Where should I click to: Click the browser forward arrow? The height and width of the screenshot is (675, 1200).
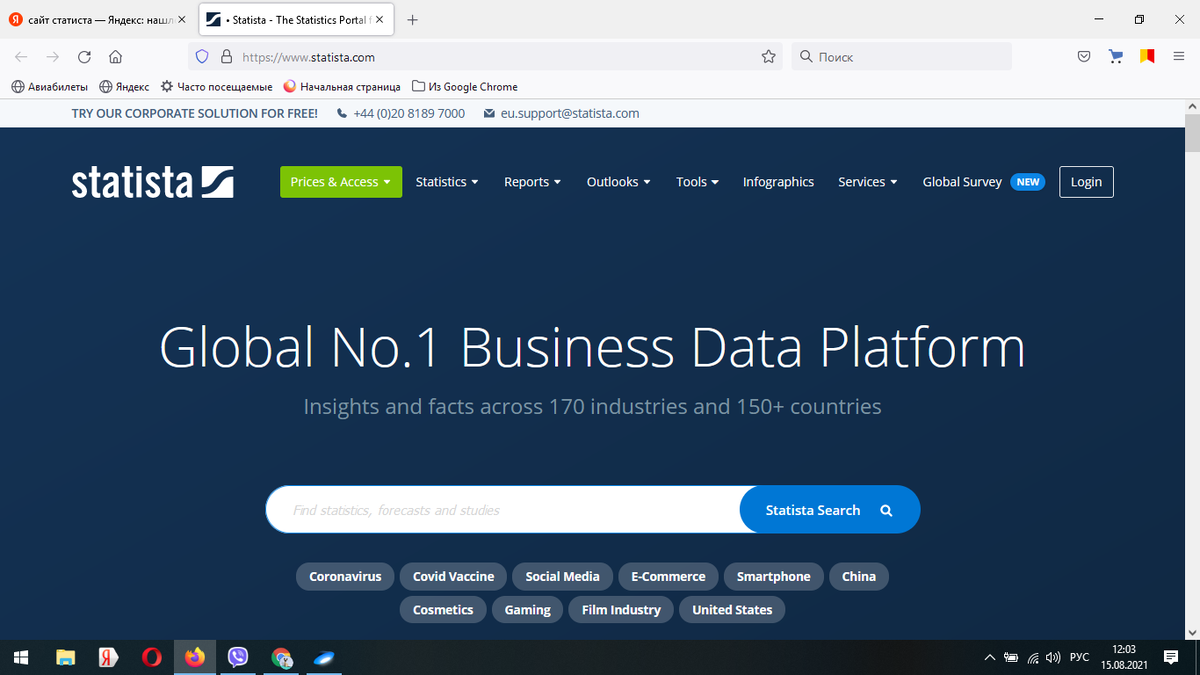click(x=53, y=57)
